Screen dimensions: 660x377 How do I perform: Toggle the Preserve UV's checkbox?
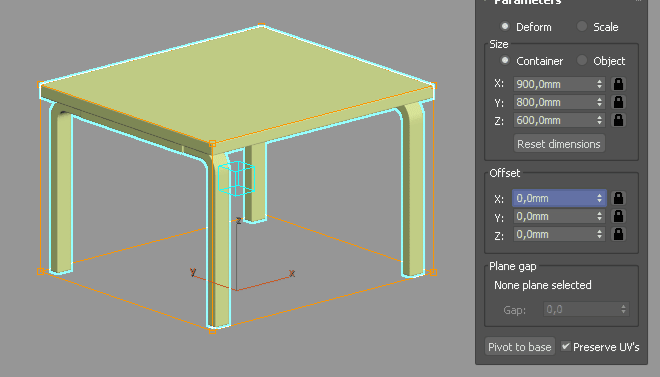(x=566, y=347)
